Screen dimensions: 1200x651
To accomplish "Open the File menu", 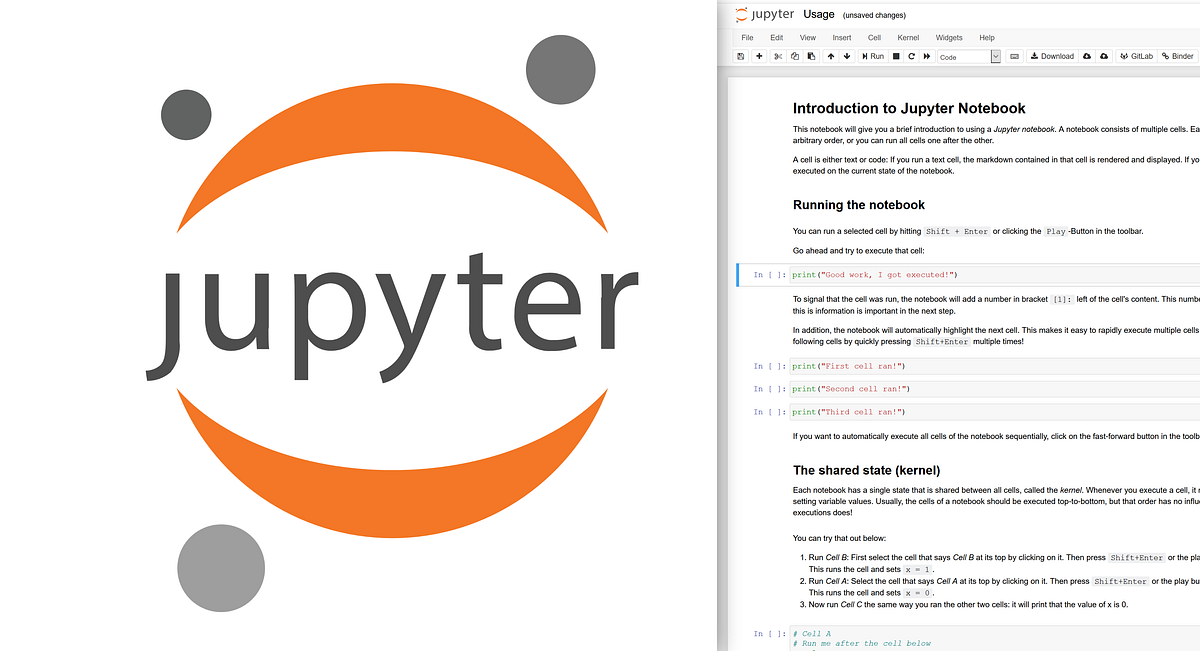I will click(747, 37).
